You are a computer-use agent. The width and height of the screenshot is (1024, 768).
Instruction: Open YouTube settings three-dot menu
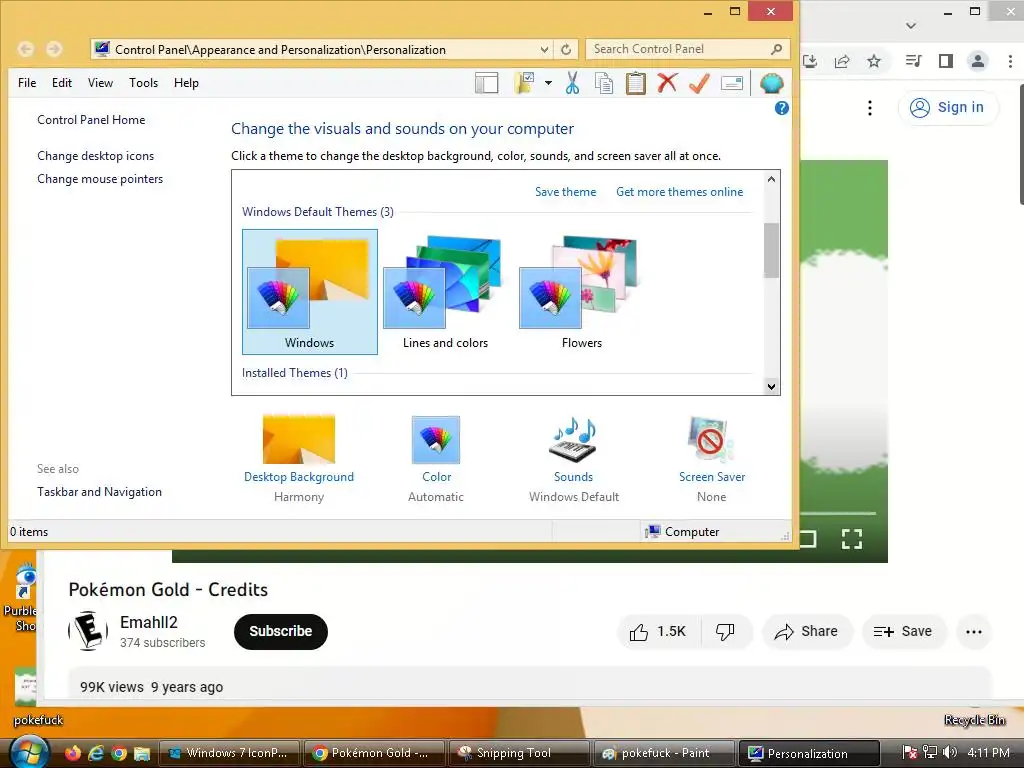coord(869,108)
